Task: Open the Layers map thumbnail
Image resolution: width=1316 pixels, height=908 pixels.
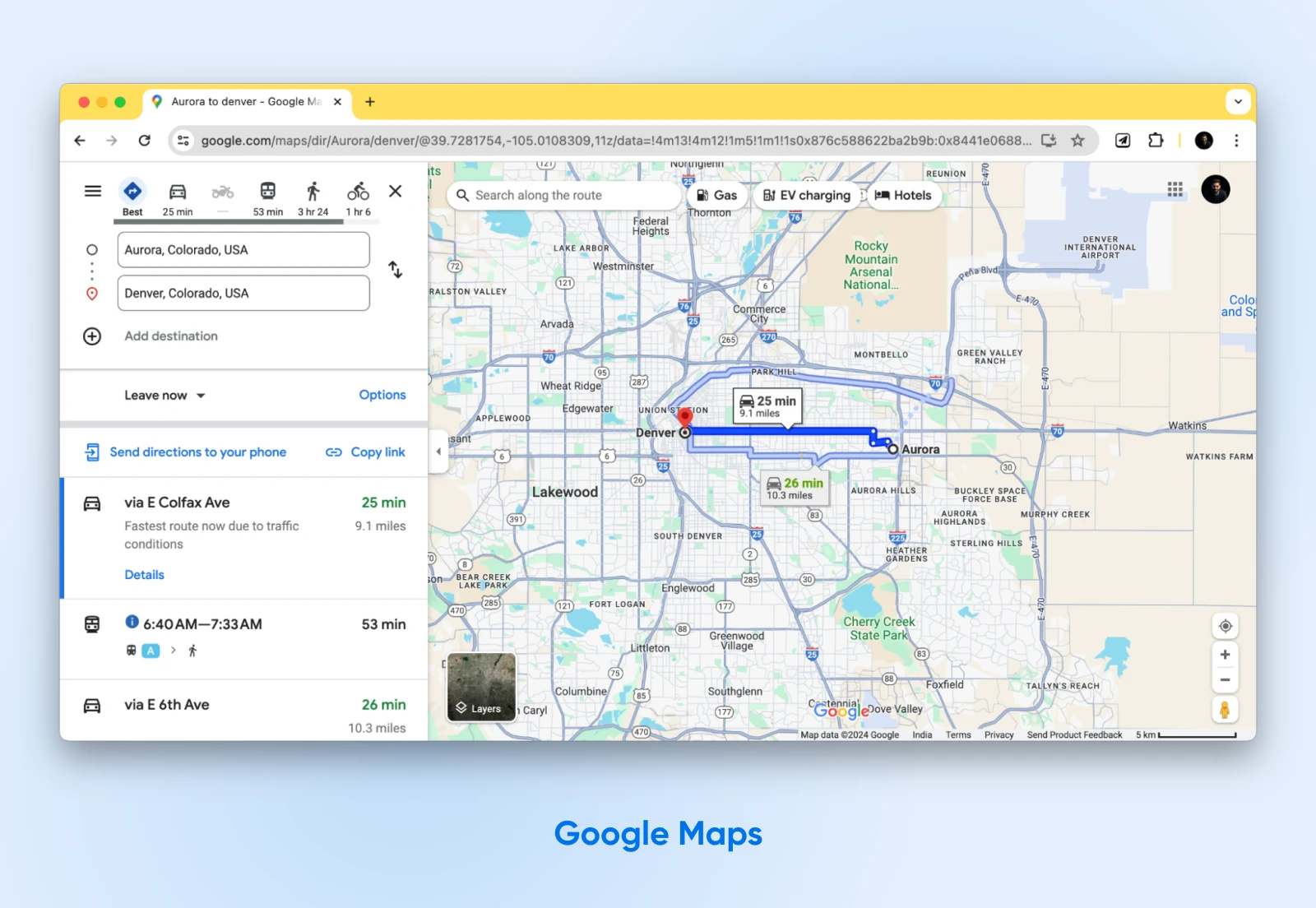Action: tap(481, 687)
